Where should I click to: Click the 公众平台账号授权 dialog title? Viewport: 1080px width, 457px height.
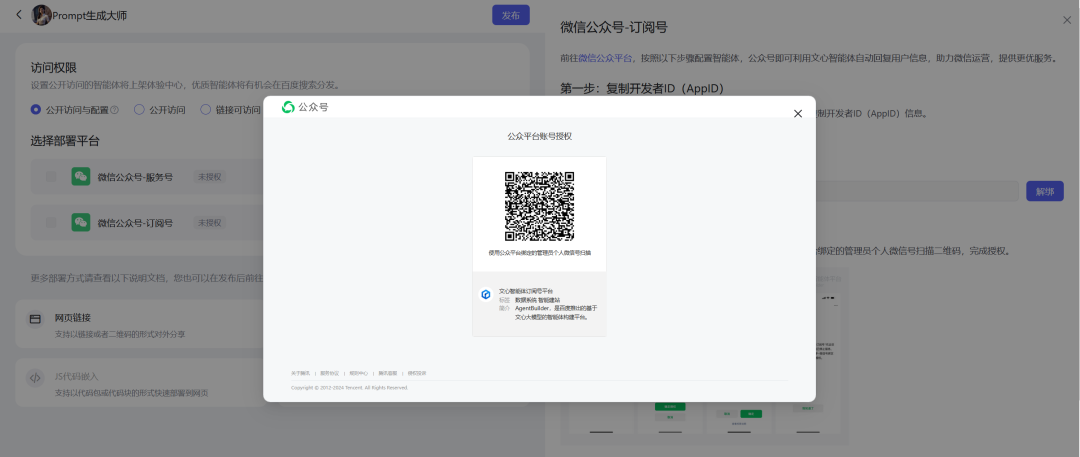click(539, 136)
